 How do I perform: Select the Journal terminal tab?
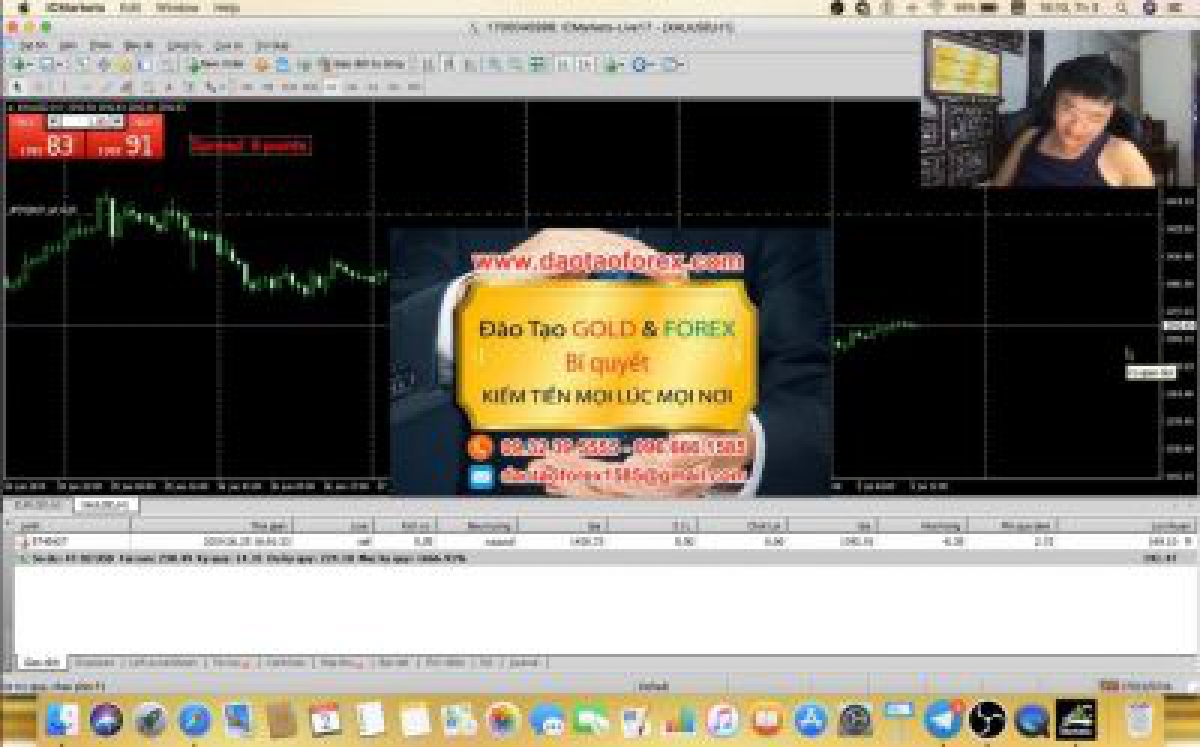click(523, 662)
